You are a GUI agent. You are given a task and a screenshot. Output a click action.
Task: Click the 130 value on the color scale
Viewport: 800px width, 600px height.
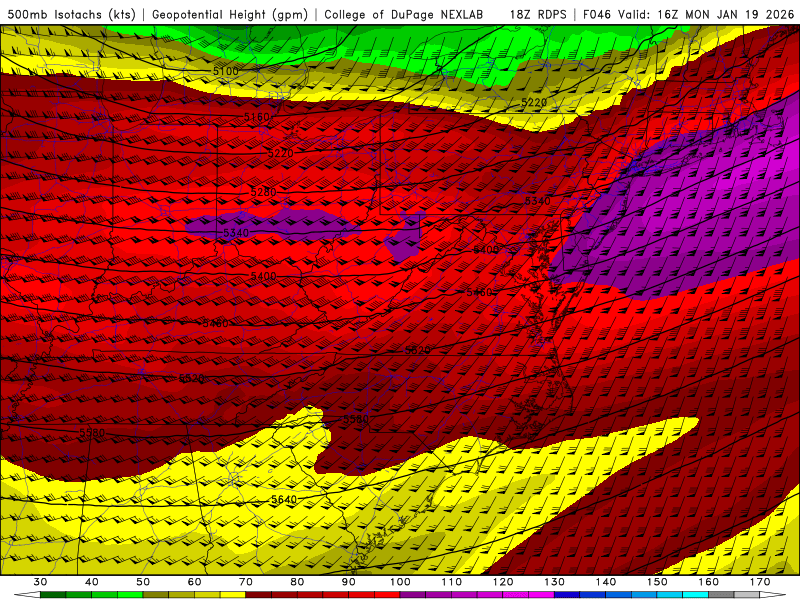(x=555, y=582)
